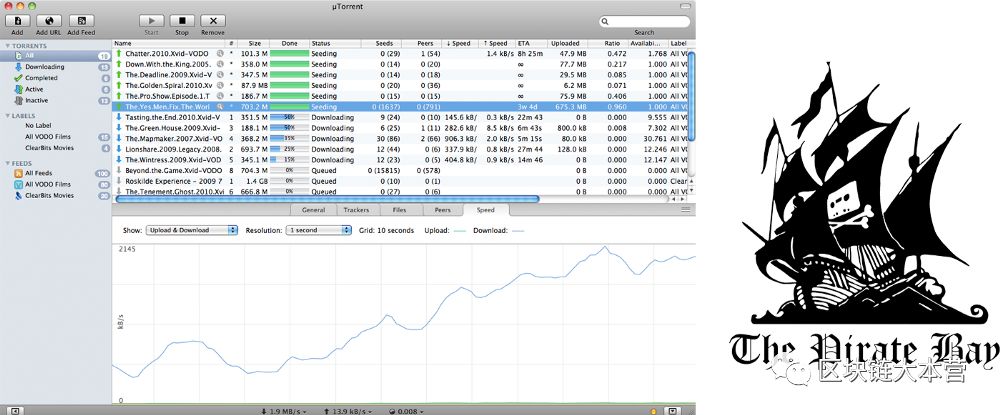
Task: Click the search magnifier icon in search box
Action: pyautogui.click(x=605, y=22)
